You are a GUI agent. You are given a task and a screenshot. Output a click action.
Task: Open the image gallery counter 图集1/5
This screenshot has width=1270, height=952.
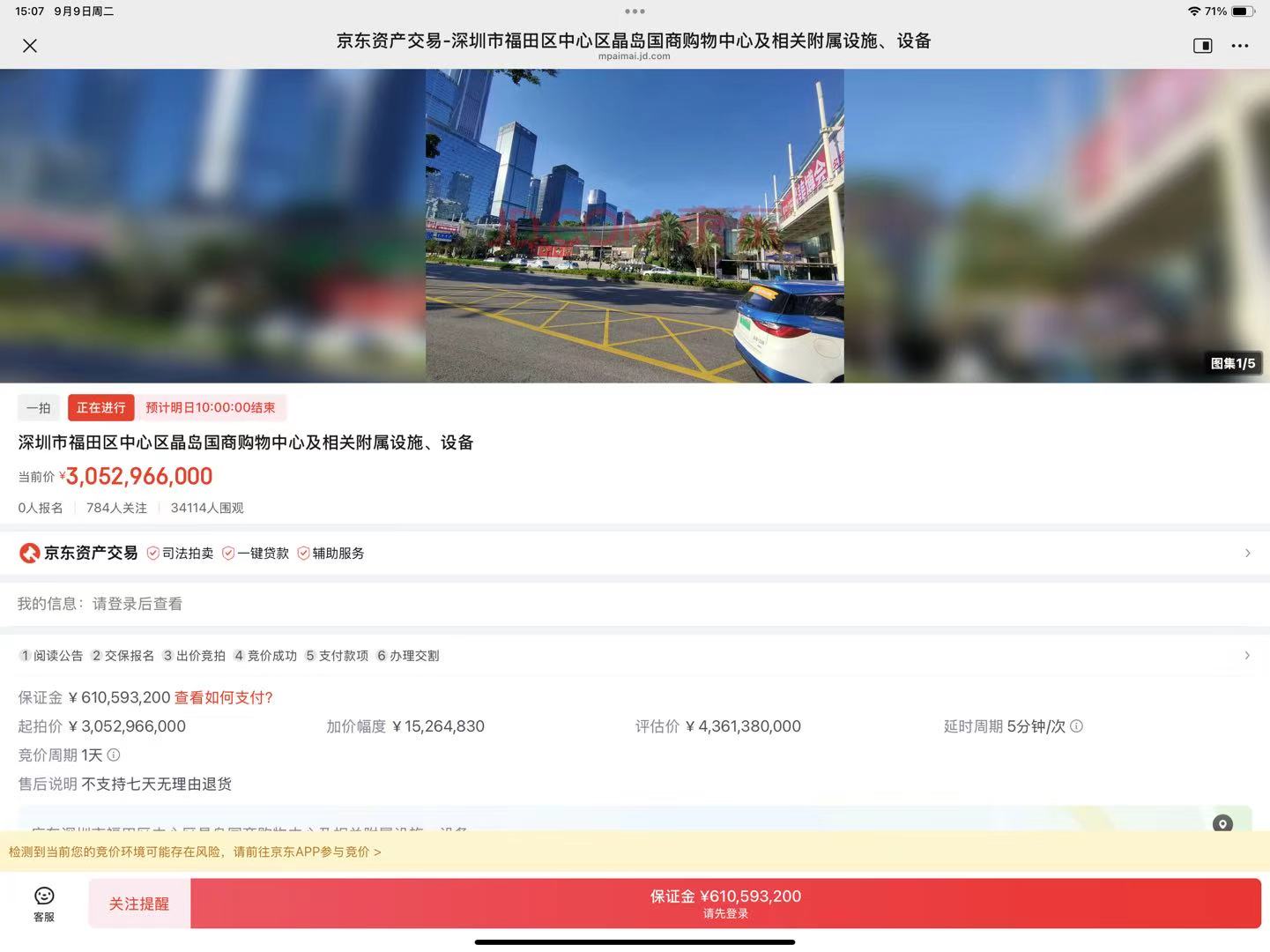(x=1232, y=363)
